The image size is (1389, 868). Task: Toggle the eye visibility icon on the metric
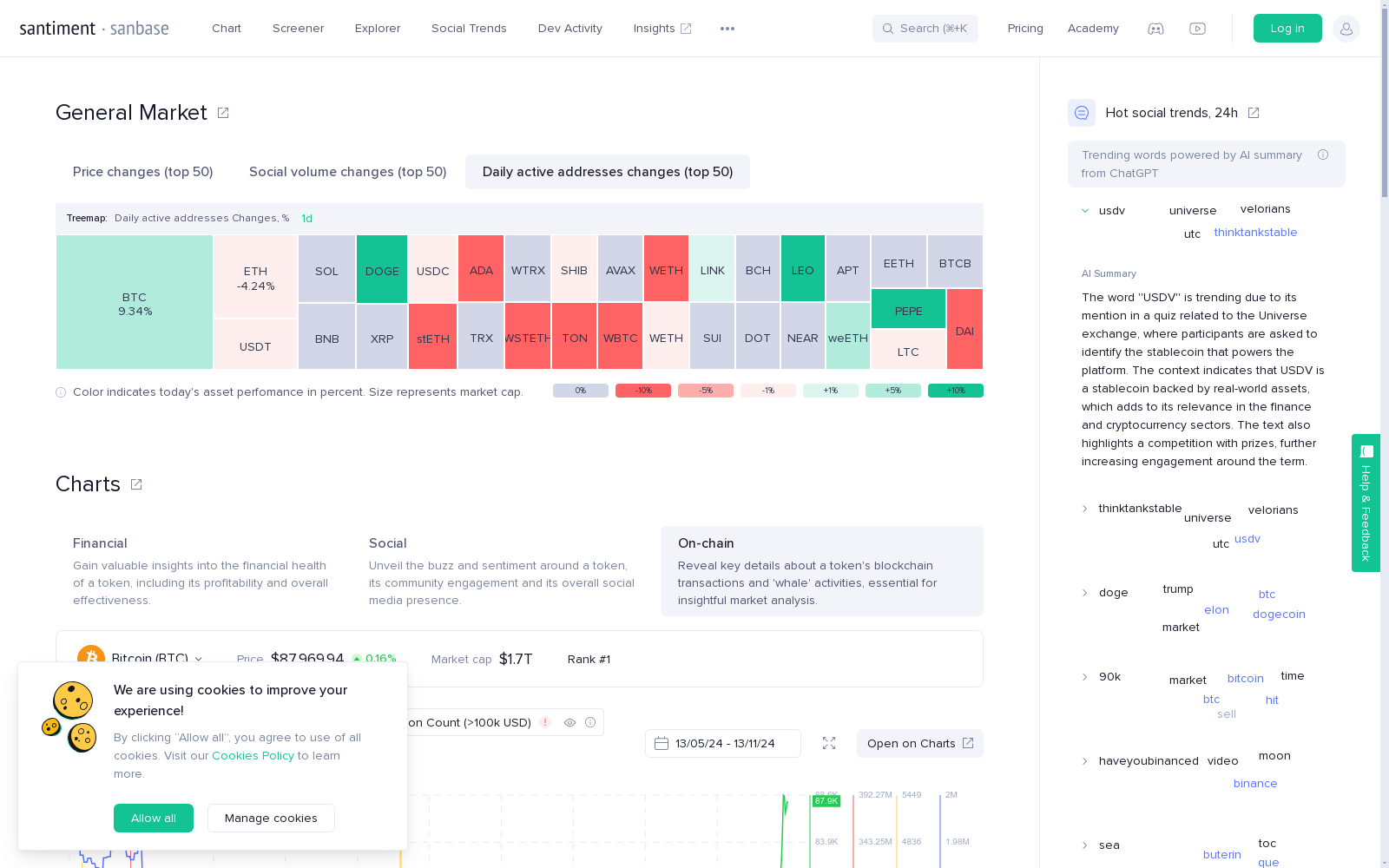(569, 722)
